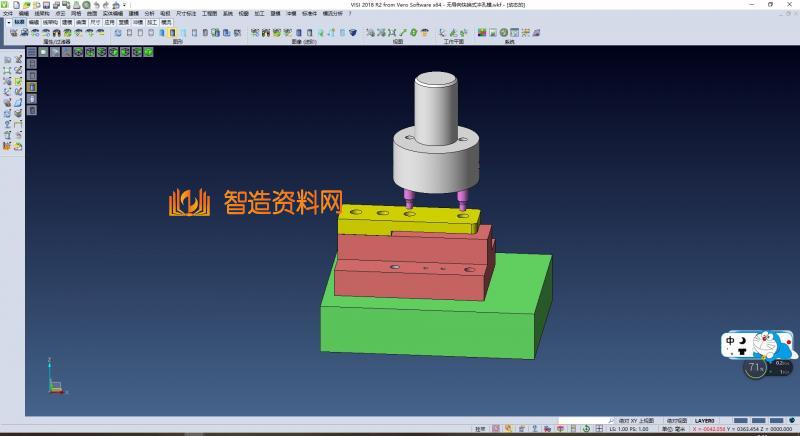The height and width of the screenshot is (436, 800).
Task: Click the green rectangle-corners icon in left toolbar
Action: [7, 71]
